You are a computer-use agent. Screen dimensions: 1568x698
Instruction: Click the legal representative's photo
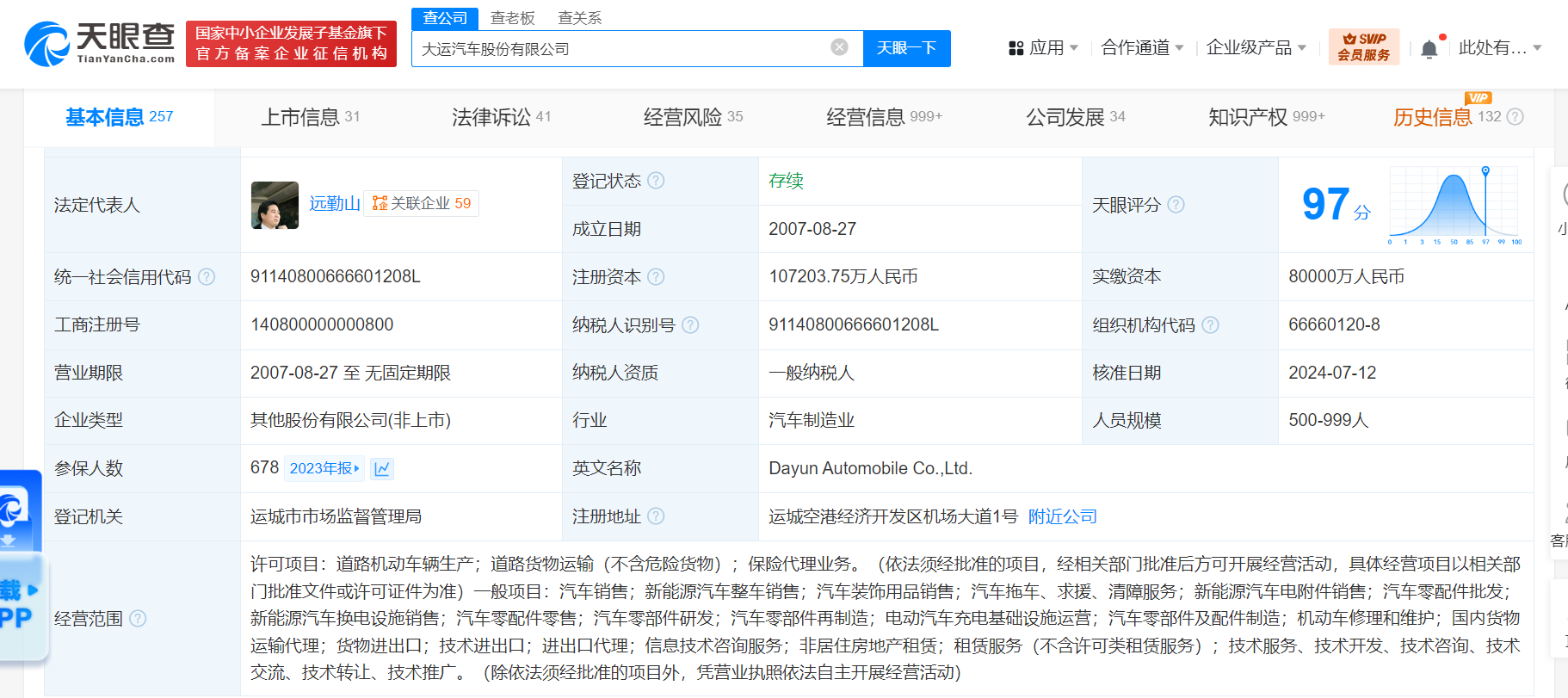(x=275, y=205)
